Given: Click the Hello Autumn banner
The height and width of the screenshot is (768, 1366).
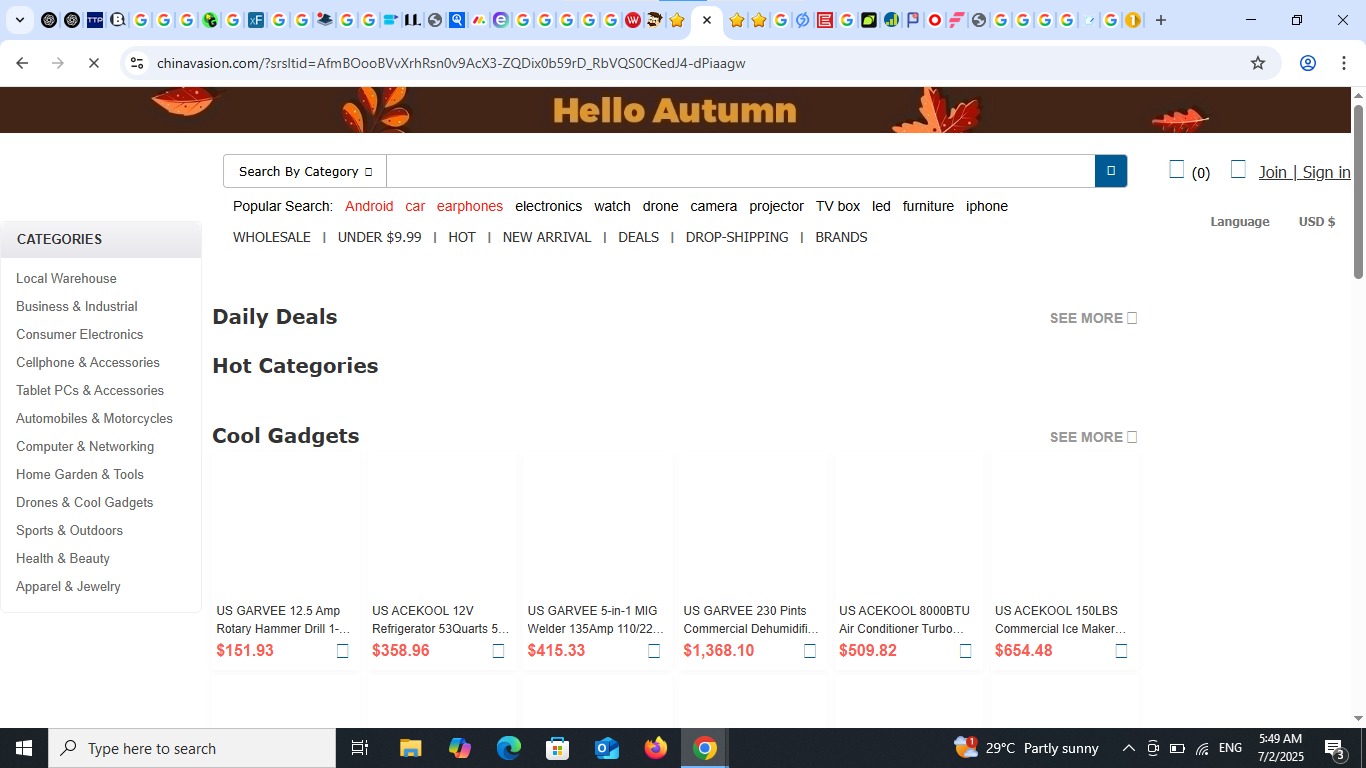Looking at the screenshot, I should pos(675,110).
